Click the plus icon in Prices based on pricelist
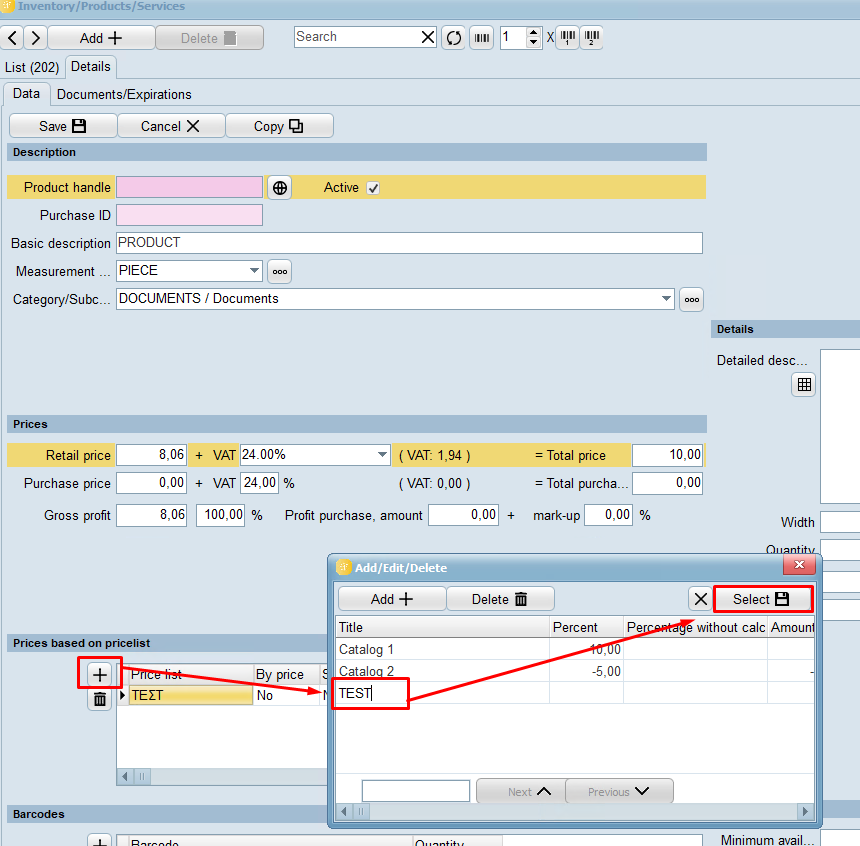The image size is (860, 846). tap(100, 674)
